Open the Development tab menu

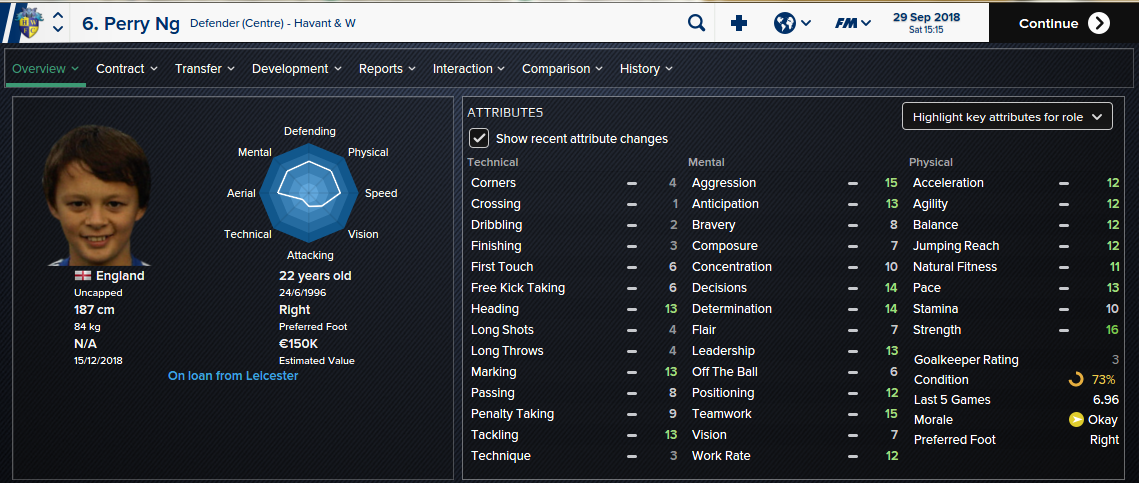click(296, 69)
